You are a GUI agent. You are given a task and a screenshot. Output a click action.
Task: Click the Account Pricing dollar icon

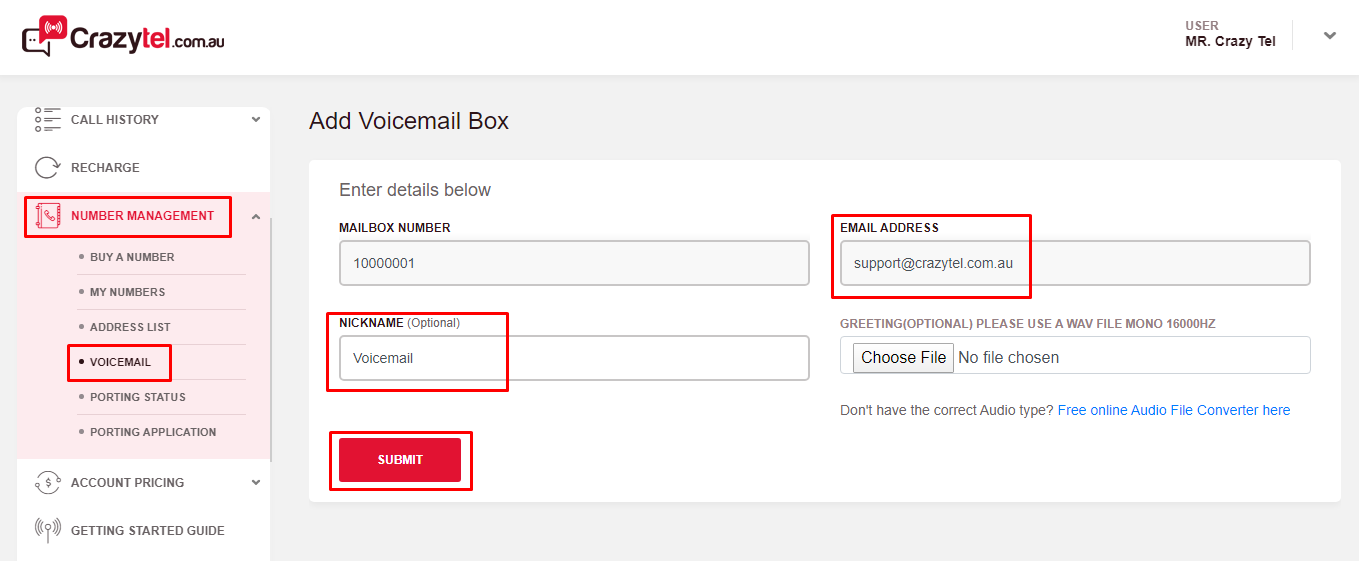click(48, 483)
